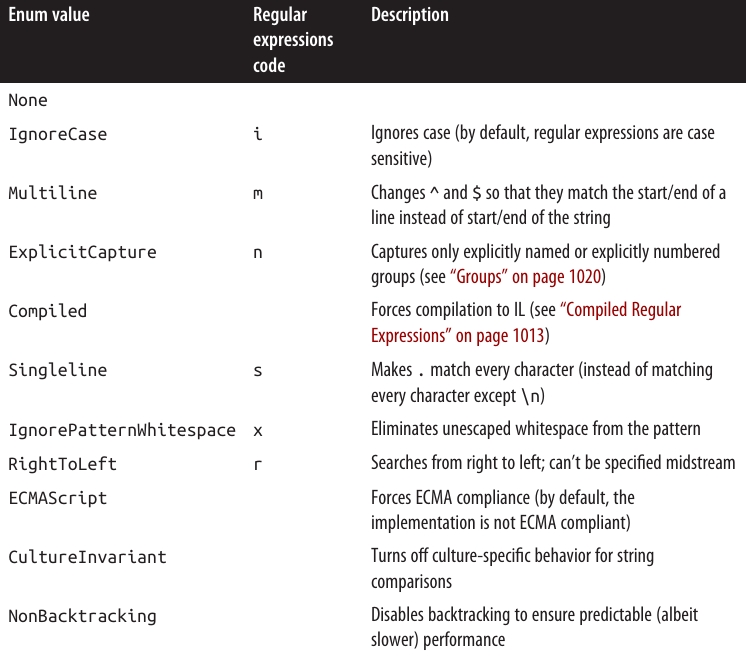The height and width of the screenshot is (658, 747).
Task: Click the regex code letter x
Action: pos(258,430)
